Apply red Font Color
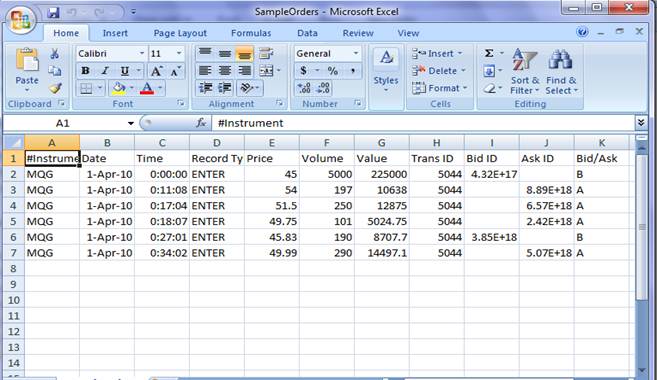 (147, 88)
